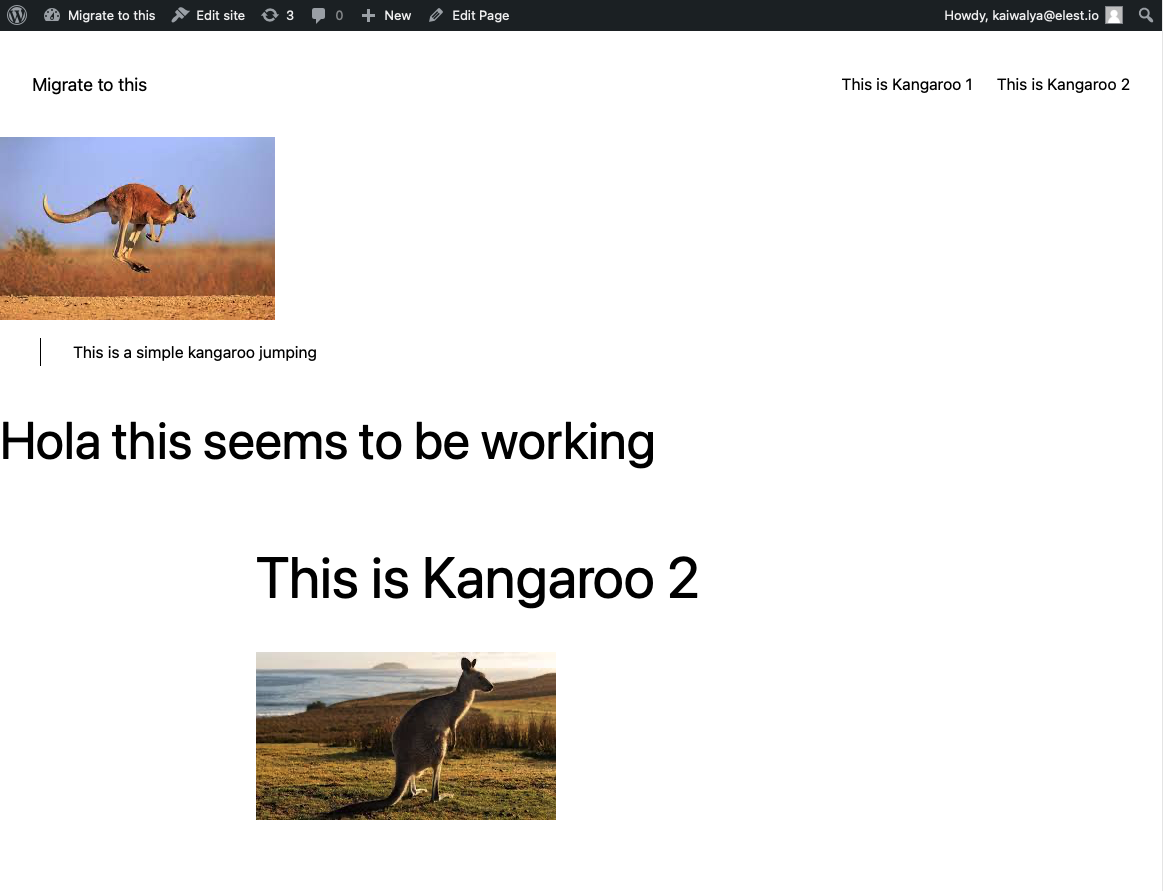
Task: Click the Edit Page text in the toolbar
Action: tap(478, 15)
